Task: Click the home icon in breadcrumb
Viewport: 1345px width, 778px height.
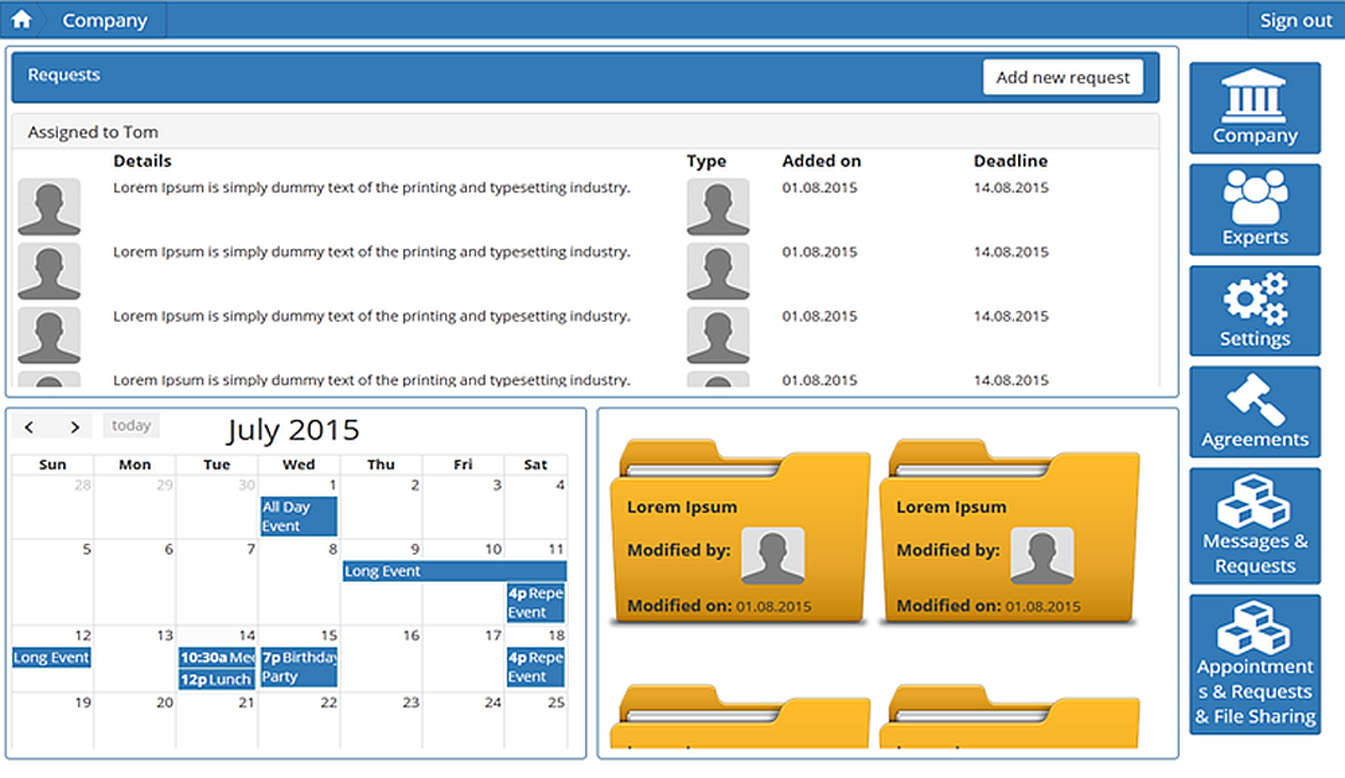Action: pos(21,20)
